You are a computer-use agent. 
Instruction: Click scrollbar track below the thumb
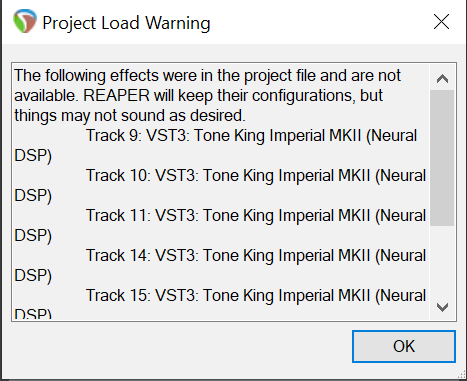click(442, 261)
